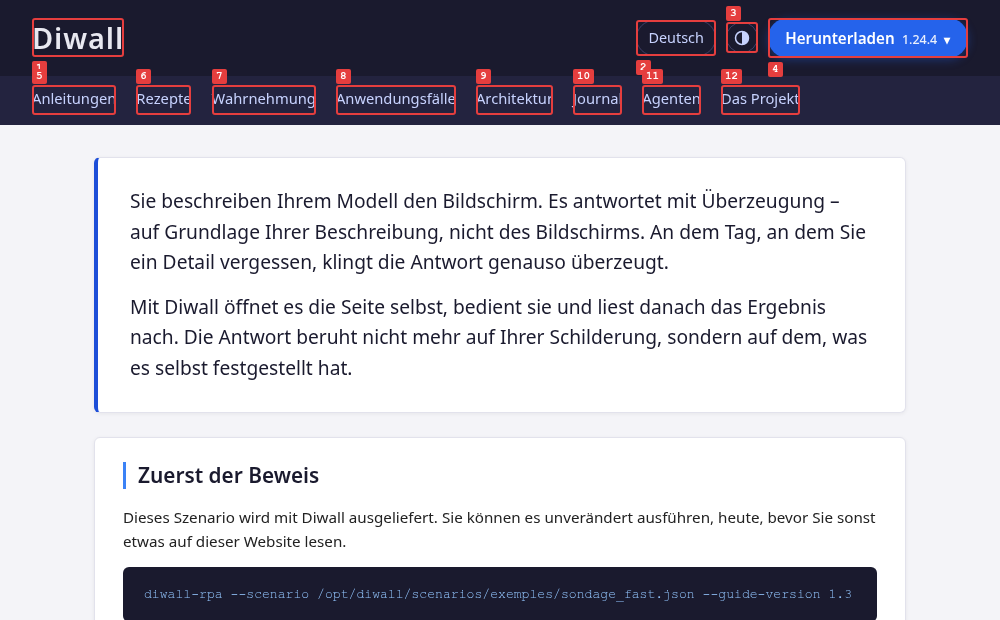Open the Anwendungsfälle page
This screenshot has width=1000, height=620.
396,100
